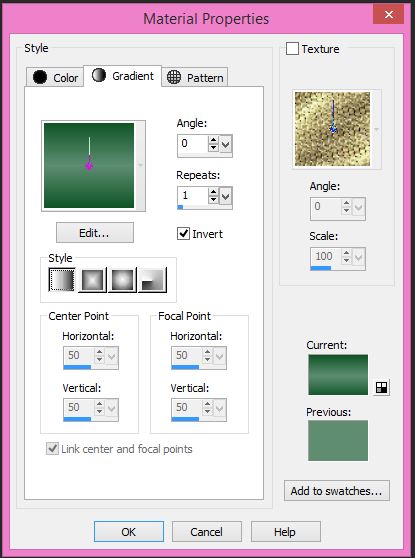Viewport: 415px width, 558px height.
Task: Click the Color tab's black circle icon
Action: coord(40,77)
